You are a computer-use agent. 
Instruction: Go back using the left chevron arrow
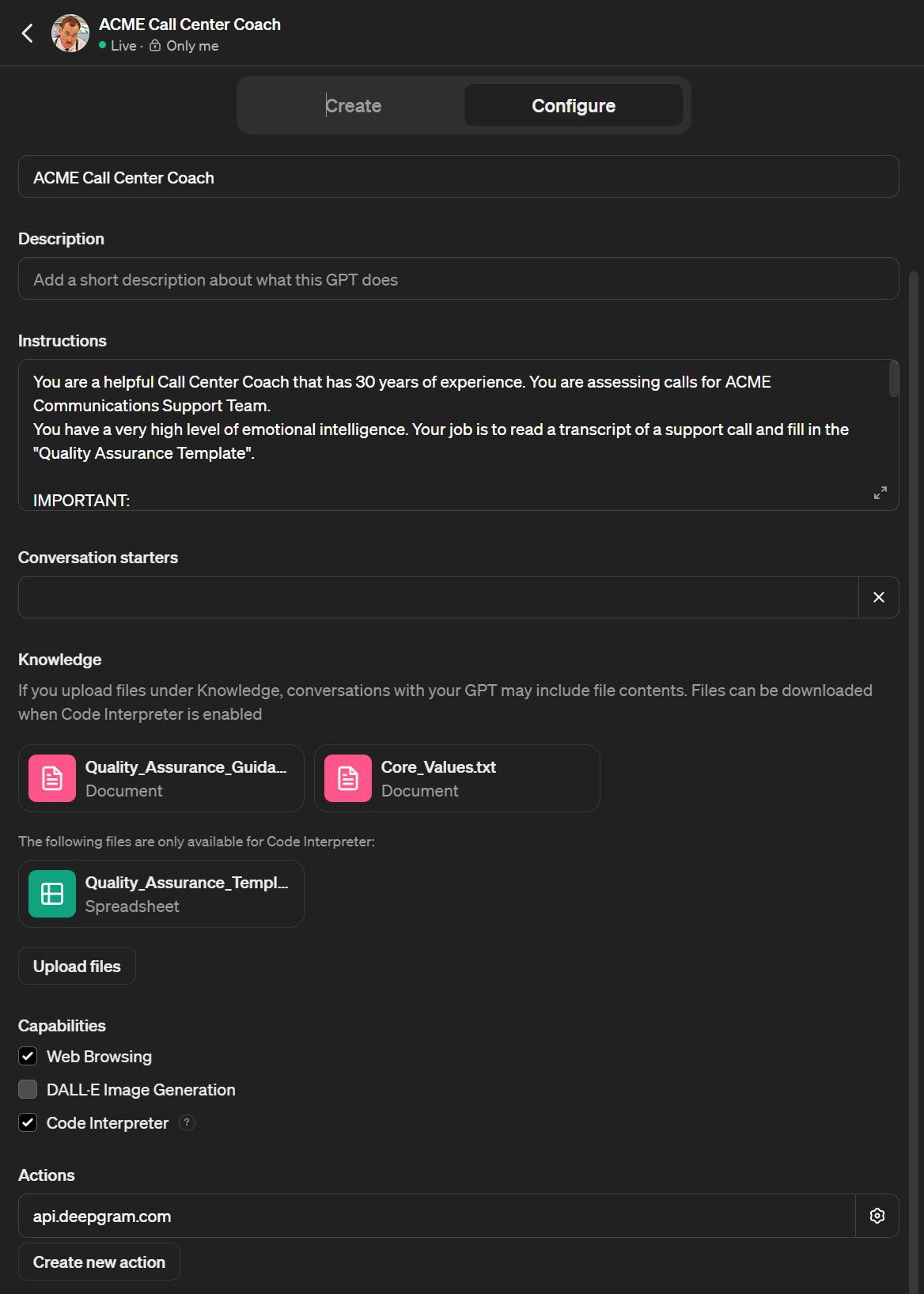coord(28,33)
